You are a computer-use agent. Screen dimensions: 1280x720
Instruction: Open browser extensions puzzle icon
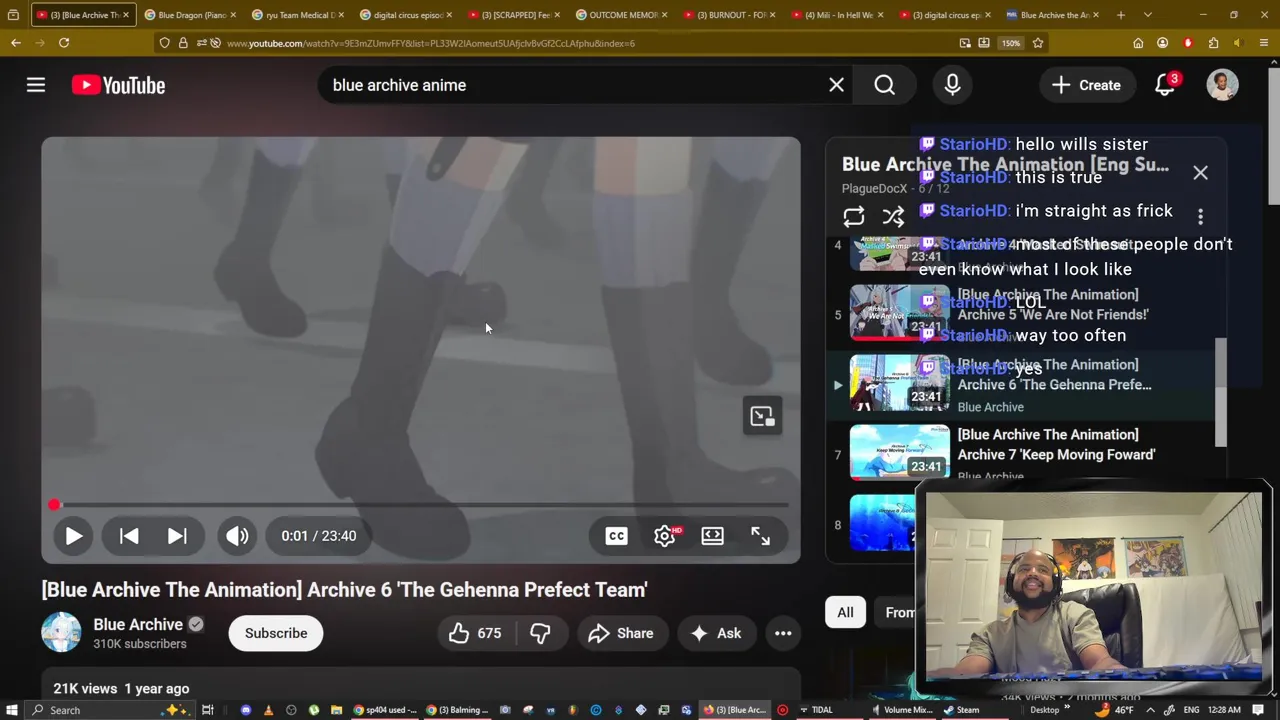(x=1213, y=43)
